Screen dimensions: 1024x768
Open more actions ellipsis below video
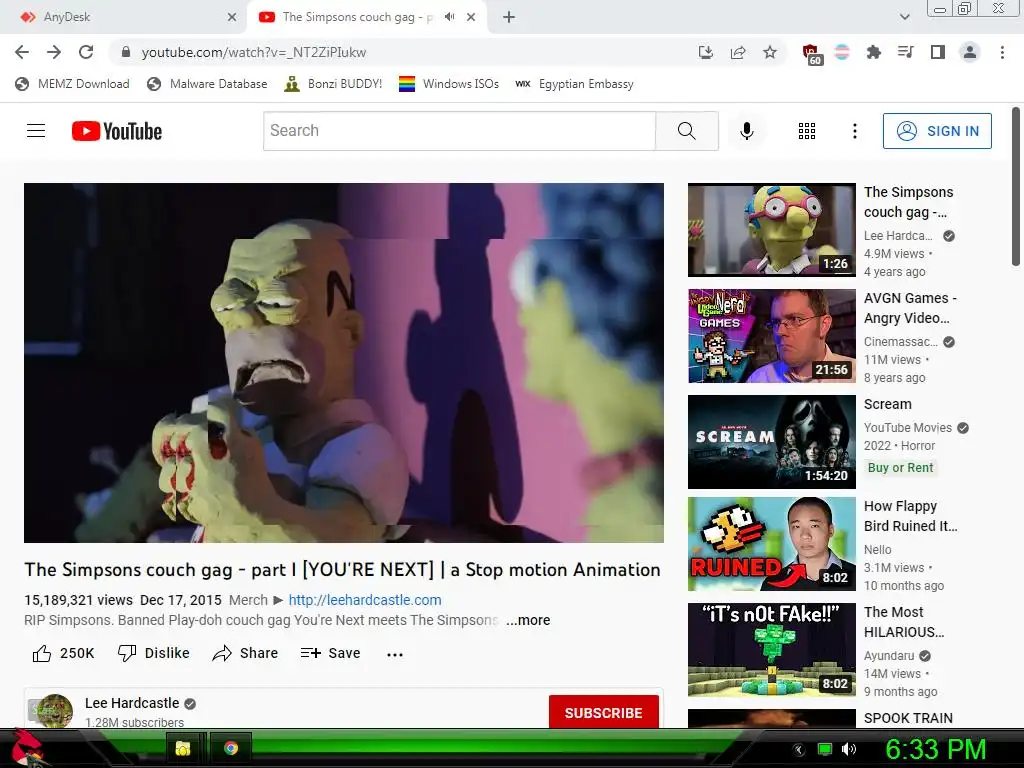tap(394, 654)
